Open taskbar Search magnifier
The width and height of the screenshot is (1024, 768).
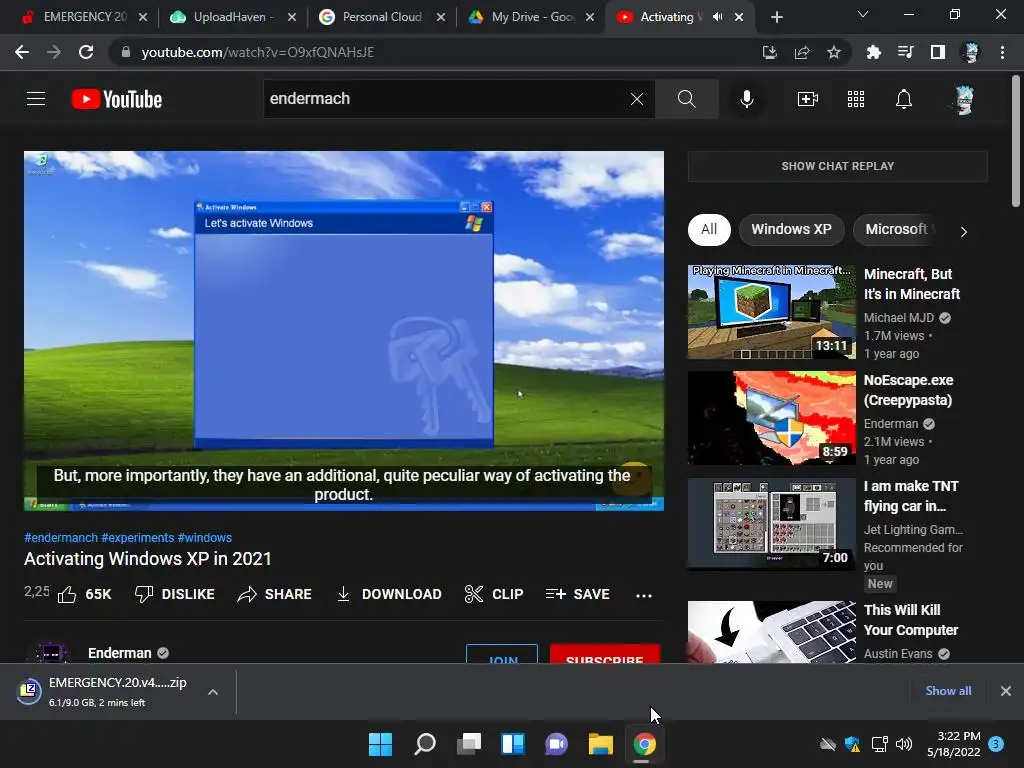click(424, 744)
